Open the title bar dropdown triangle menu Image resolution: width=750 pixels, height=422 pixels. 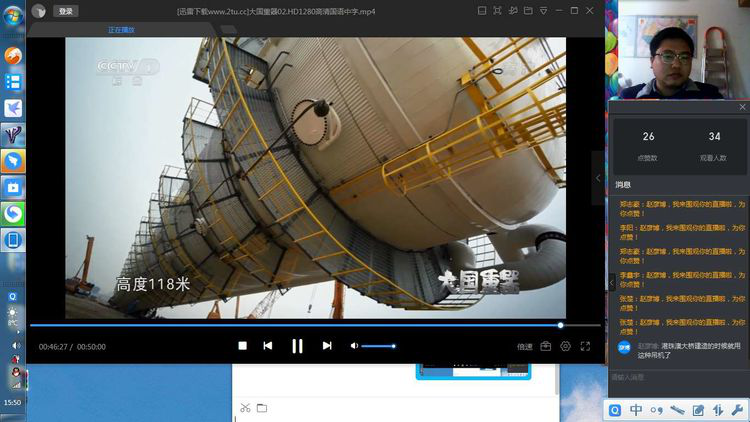(x=543, y=11)
